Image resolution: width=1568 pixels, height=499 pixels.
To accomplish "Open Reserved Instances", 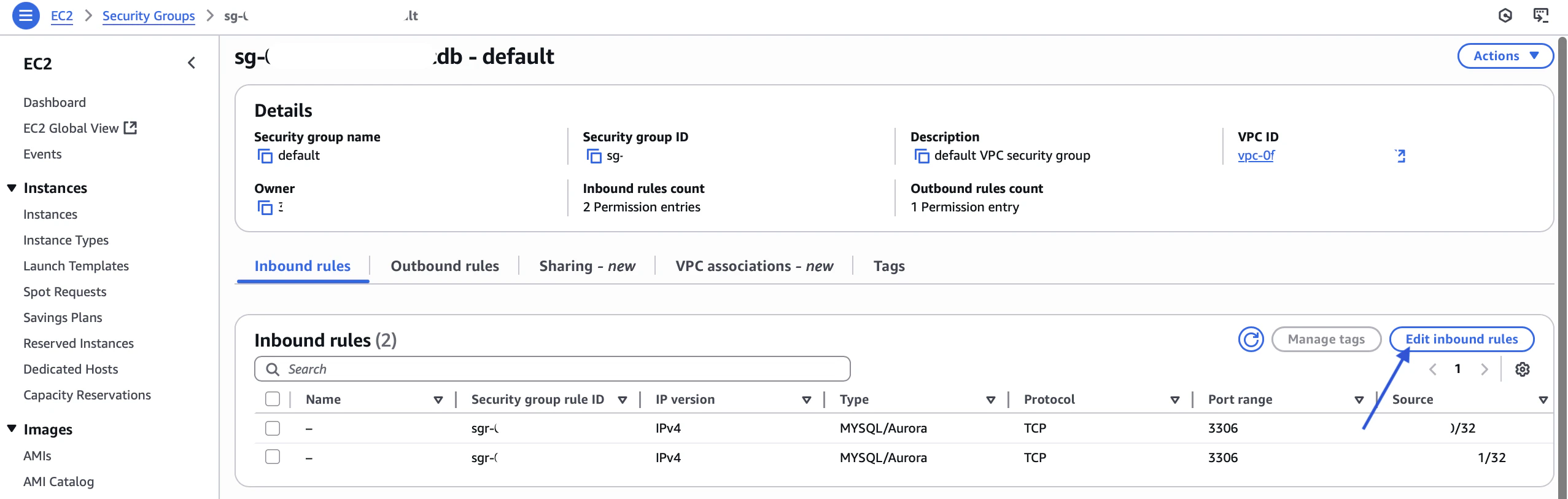I will 79,344.
